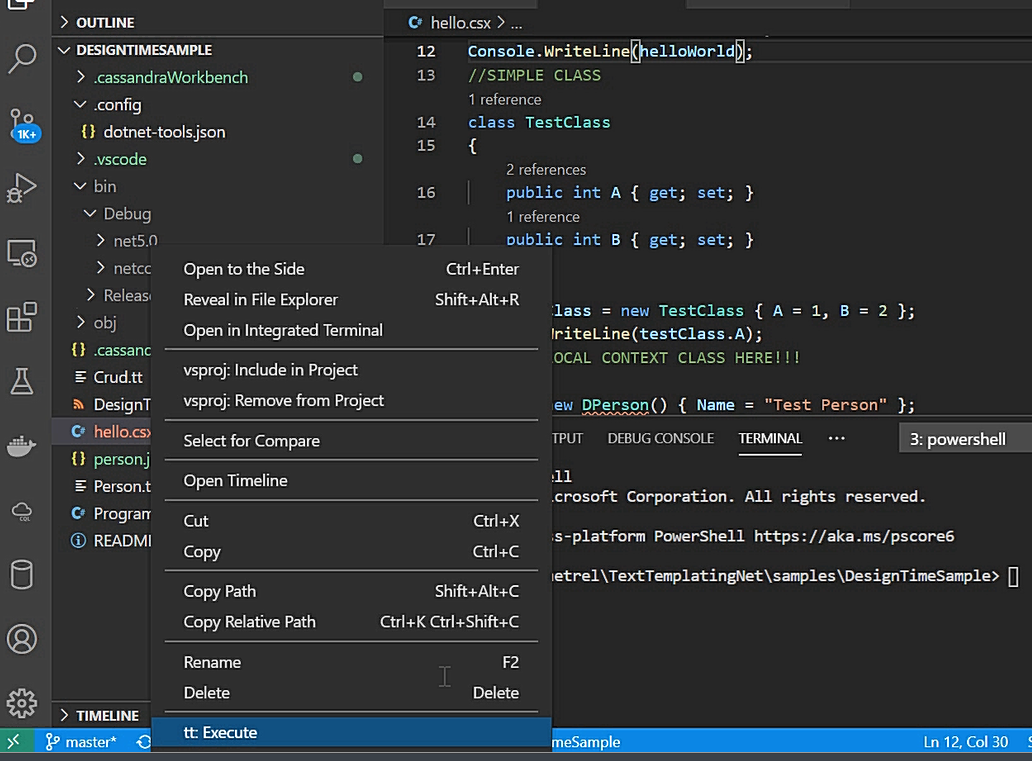The height and width of the screenshot is (761, 1032).
Task: Click the synchronize changes icon in status bar
Action: point(143,742)
